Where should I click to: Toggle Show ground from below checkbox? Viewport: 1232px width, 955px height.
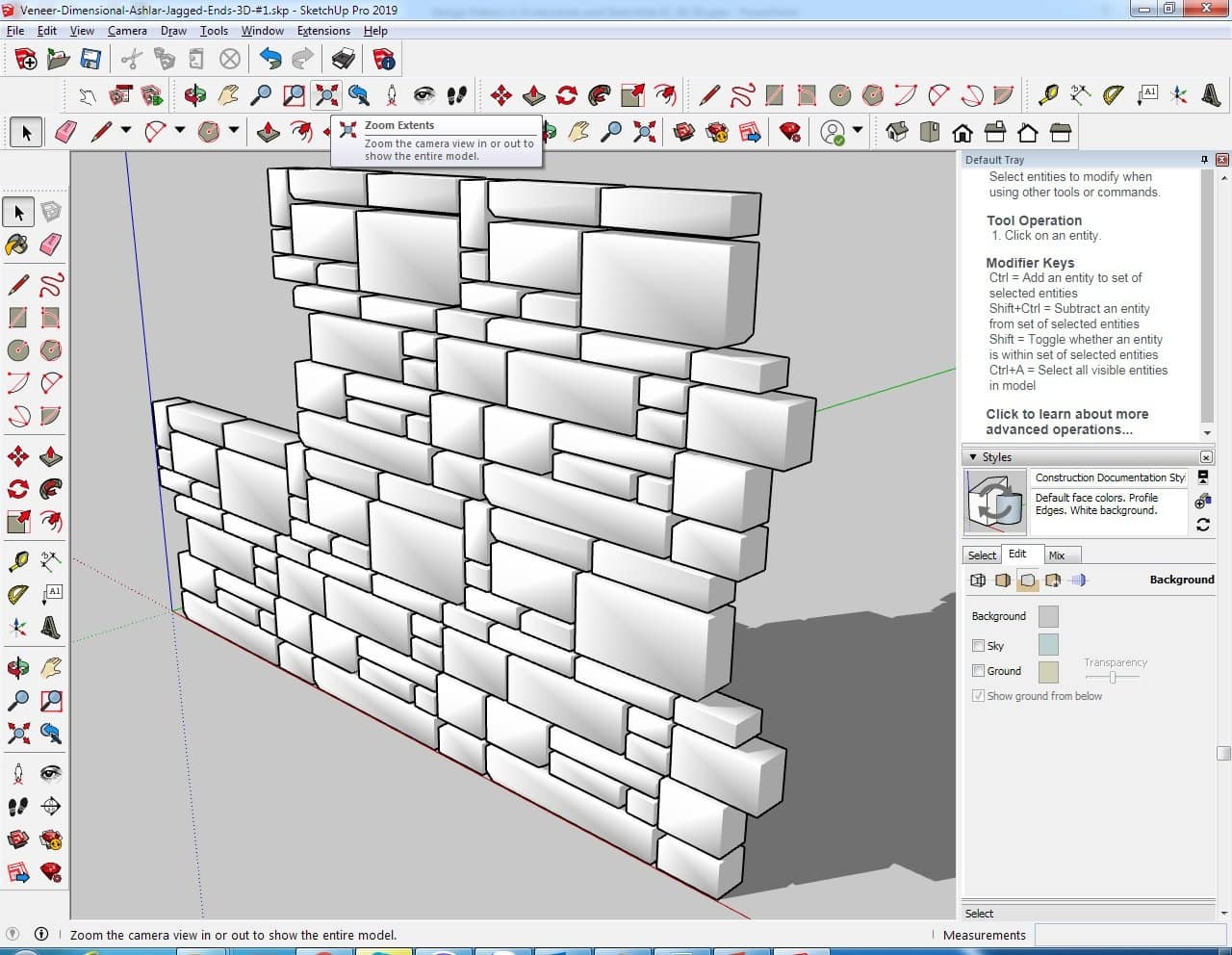point(979,696)
